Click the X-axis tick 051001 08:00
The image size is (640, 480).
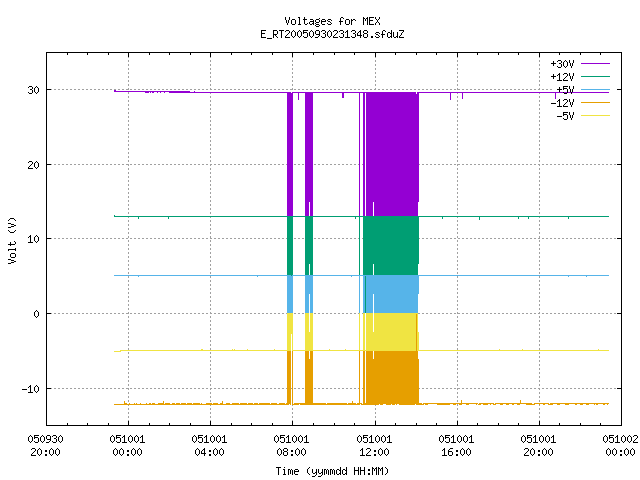click(291, 446)
